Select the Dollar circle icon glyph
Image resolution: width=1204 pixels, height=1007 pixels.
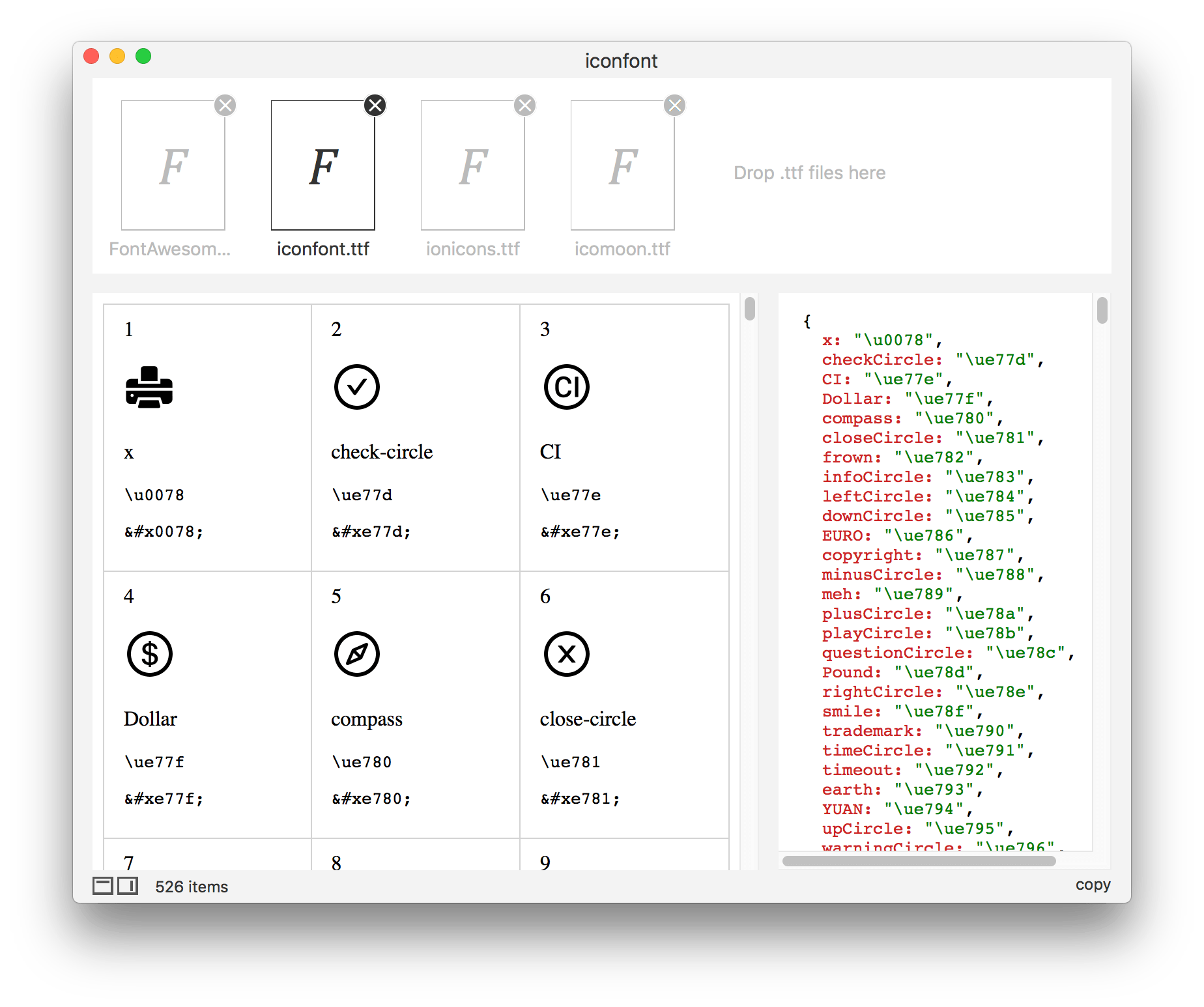click(x=150, y=654)
